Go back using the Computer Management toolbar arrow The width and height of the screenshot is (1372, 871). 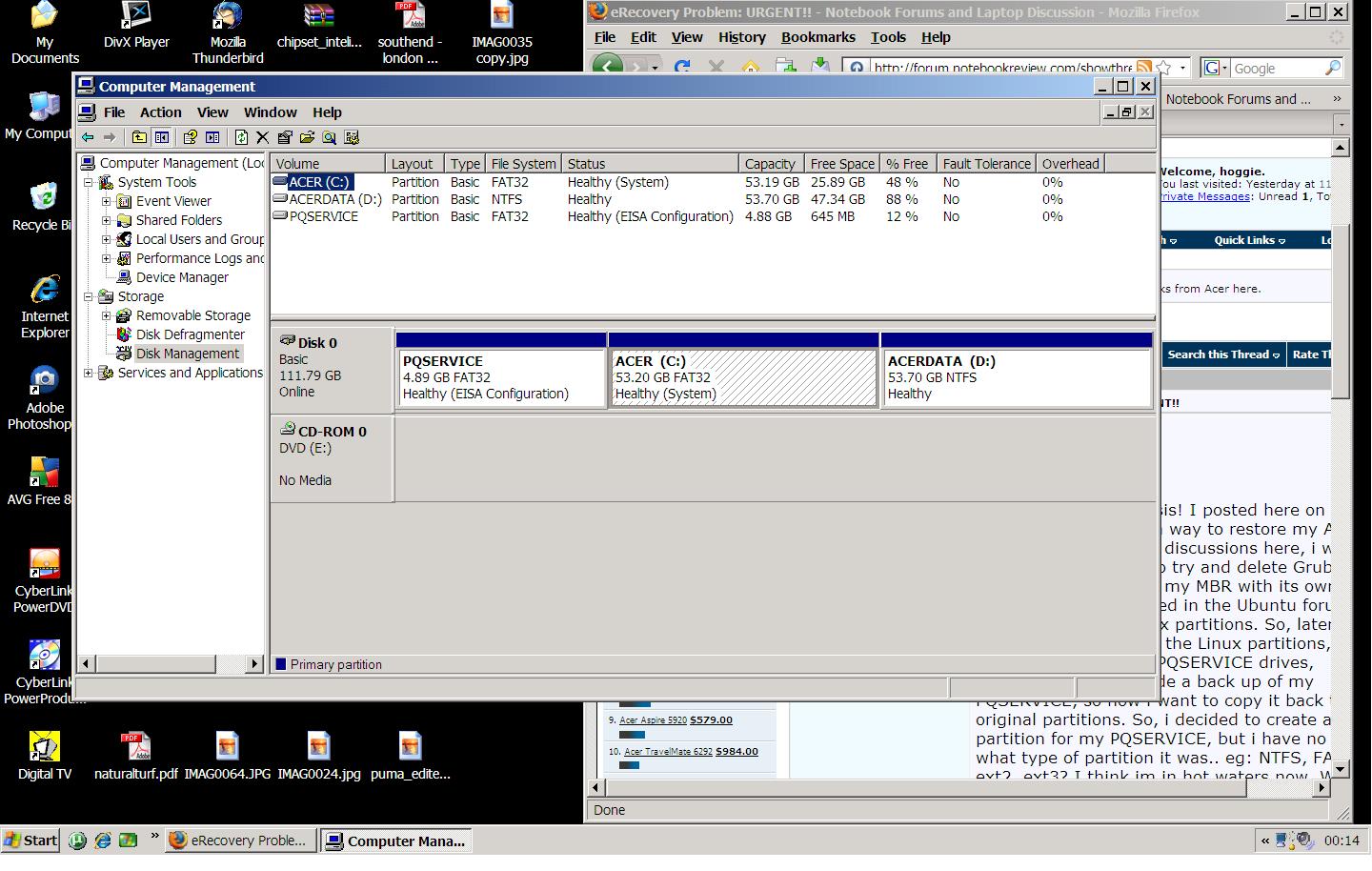coord(88,138)
